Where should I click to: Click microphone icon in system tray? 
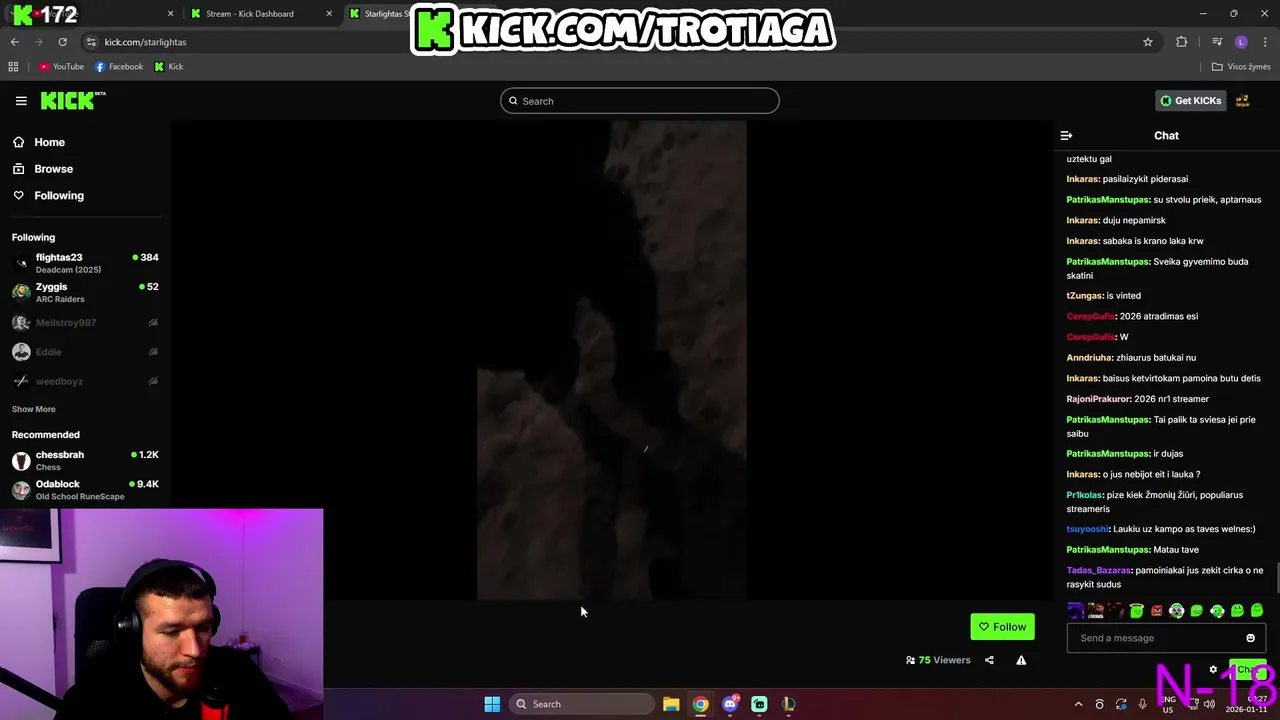[1142, 704]
